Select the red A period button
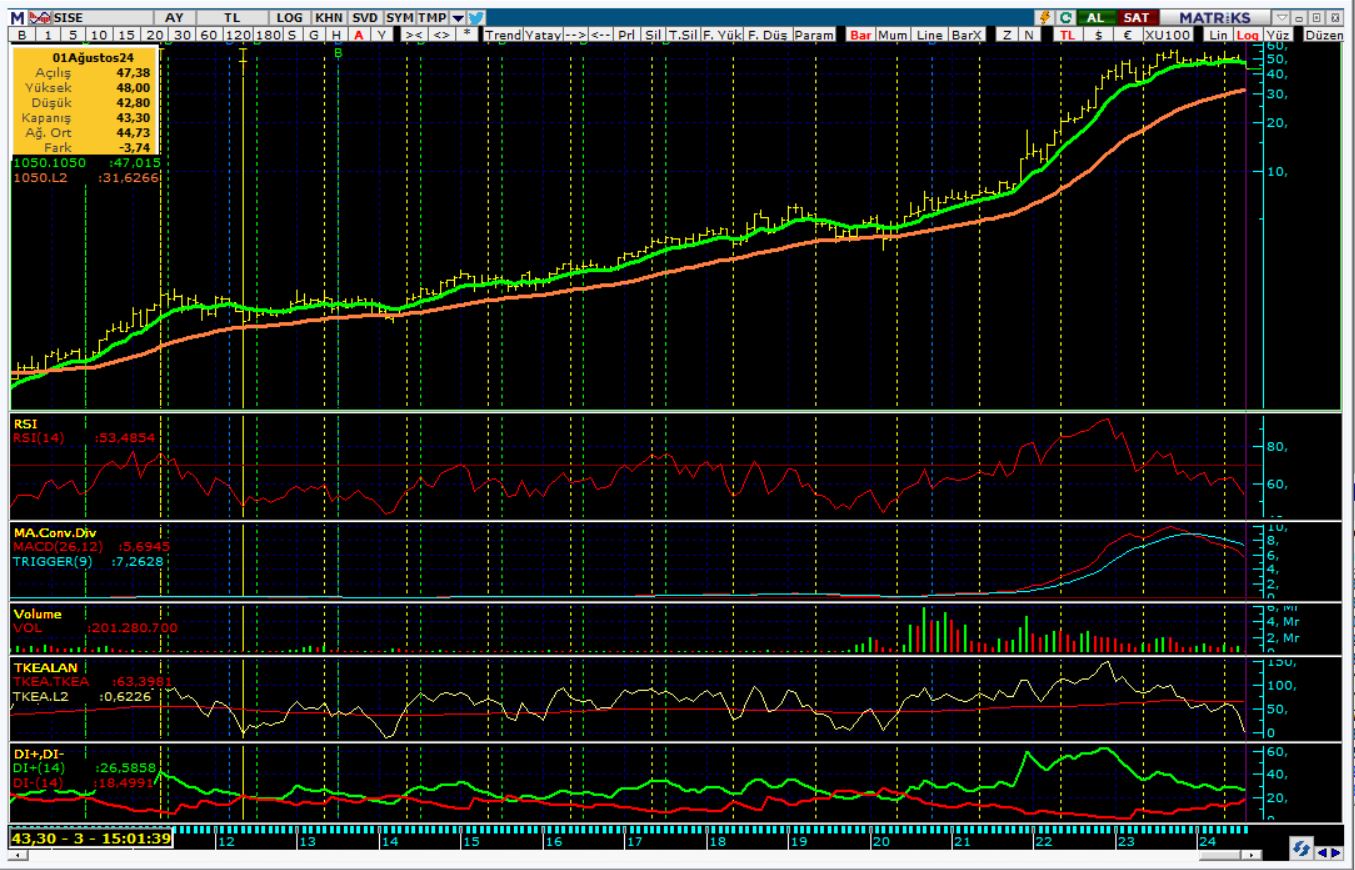The width and height of the screenshot is (1355, 870). pyautogui.click(x=357, y=34)
